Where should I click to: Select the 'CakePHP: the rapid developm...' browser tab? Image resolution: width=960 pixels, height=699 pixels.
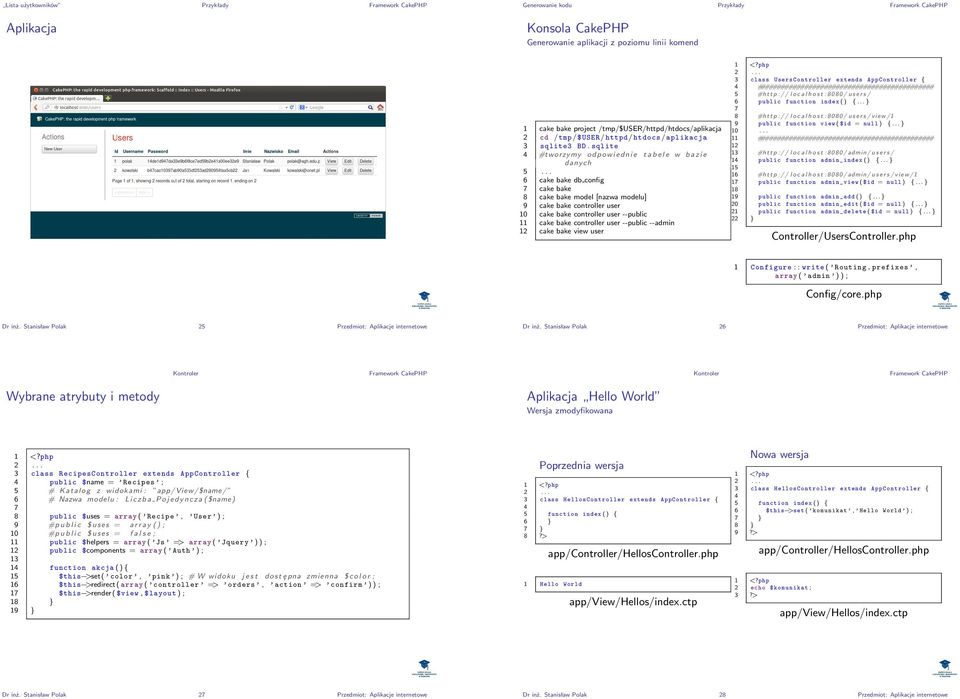(67, 98)
